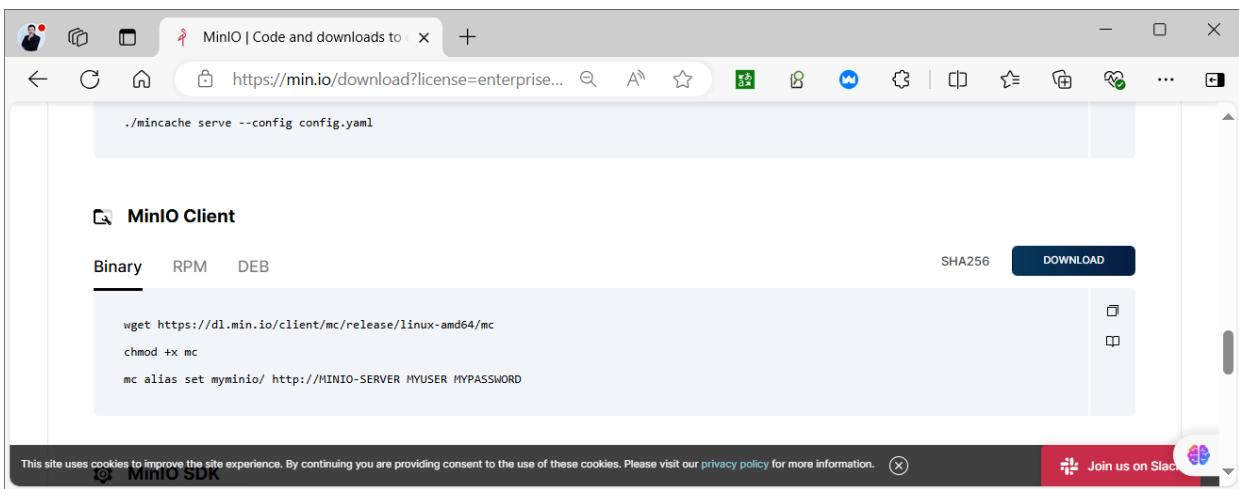1239x489 pixels.
Task: Select the Binary tab
Action: 117,267
